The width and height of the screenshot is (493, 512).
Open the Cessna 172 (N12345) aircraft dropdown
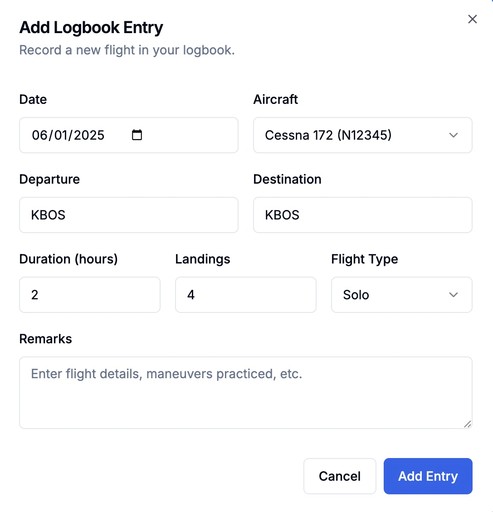click(x=363, y=135)
